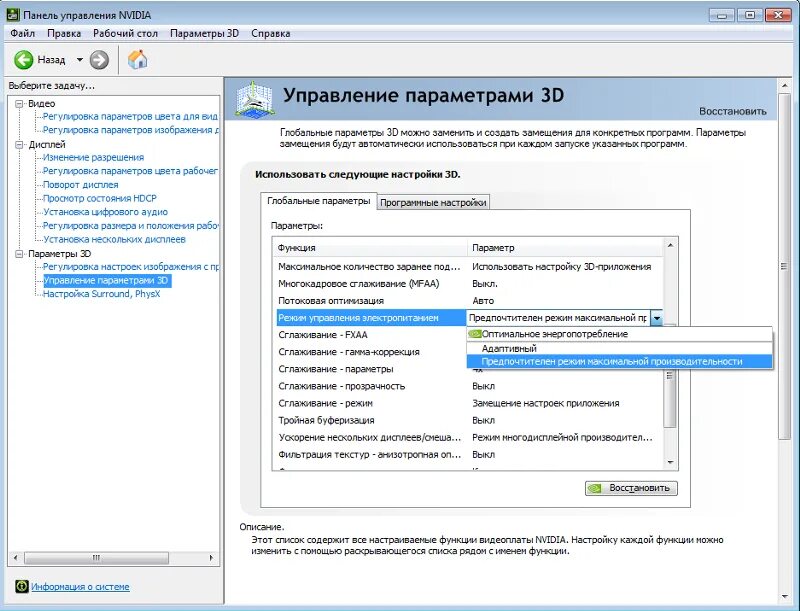This screenshot has width=800, height=611.
Task: Open Установка нескольких дисплеев task
Action: 114,239
